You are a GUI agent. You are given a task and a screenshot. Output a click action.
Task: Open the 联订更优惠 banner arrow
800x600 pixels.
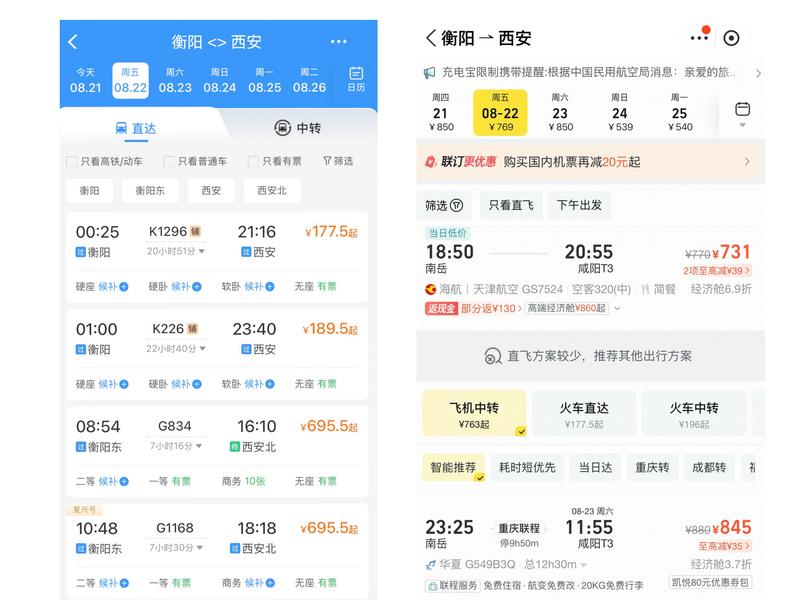pos(747,162)
